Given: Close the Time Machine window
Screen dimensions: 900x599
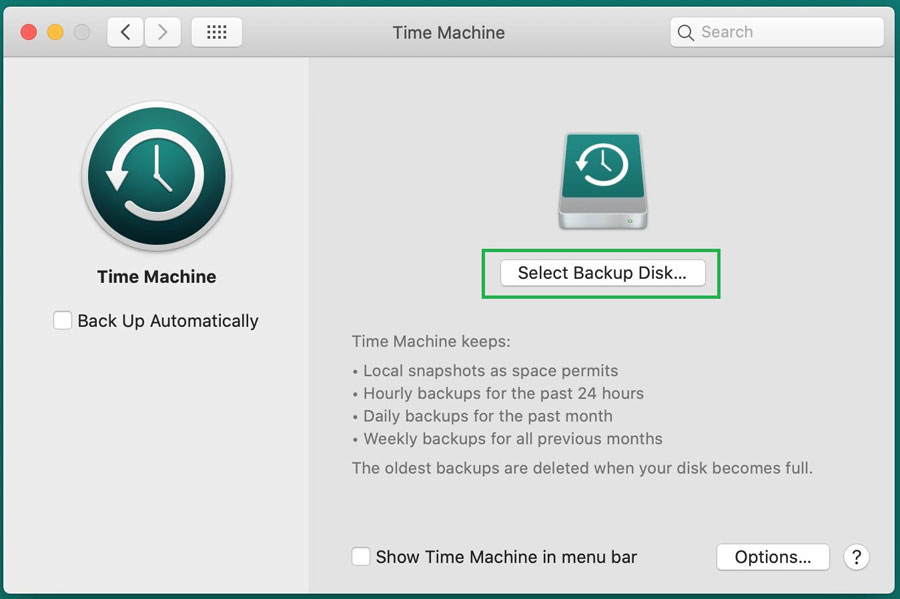Looking at the screenshot, I should point(29,32).
